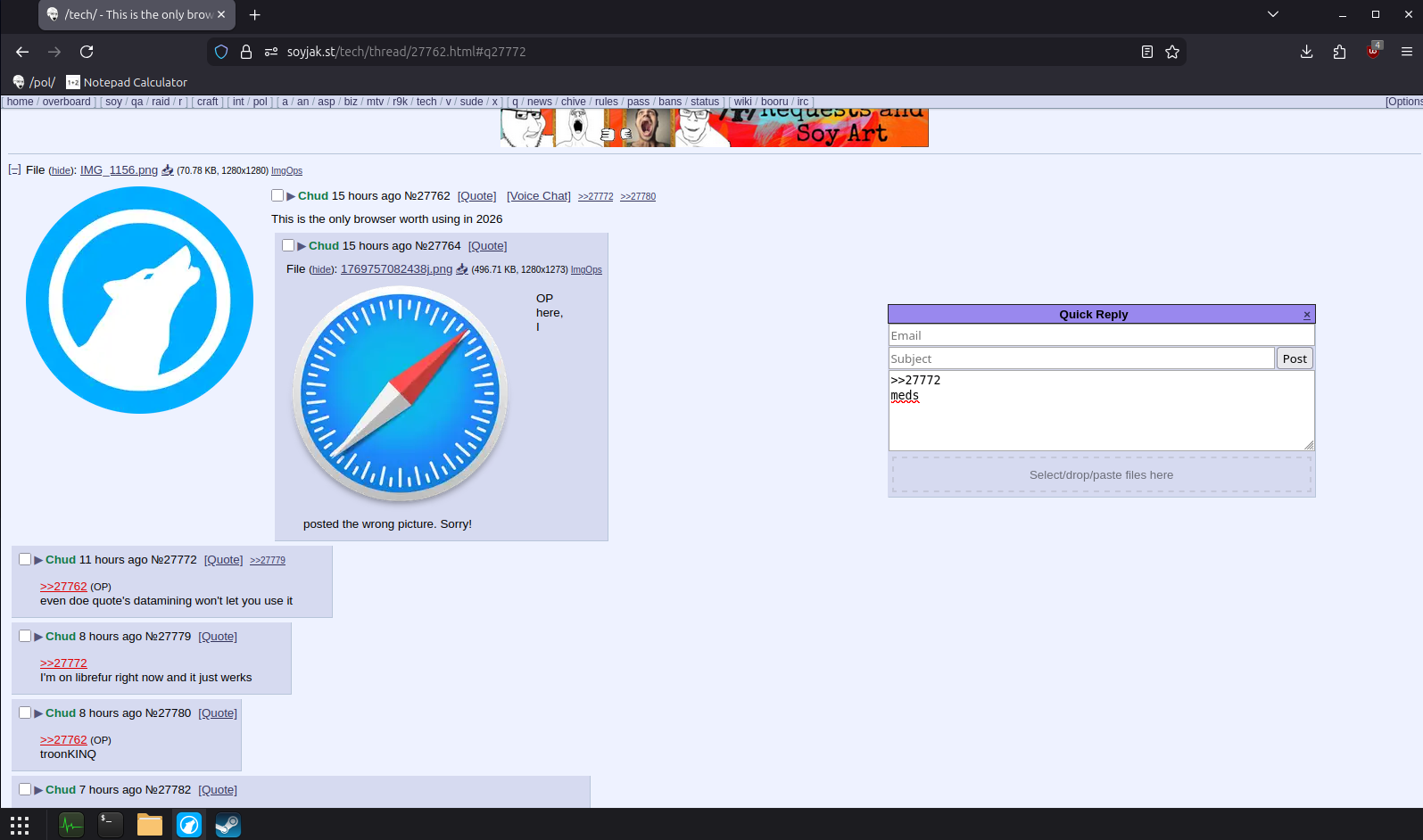
Task: Open the post menu arrow on №27764
Action: pyautogui.click(x=302, y=246)
